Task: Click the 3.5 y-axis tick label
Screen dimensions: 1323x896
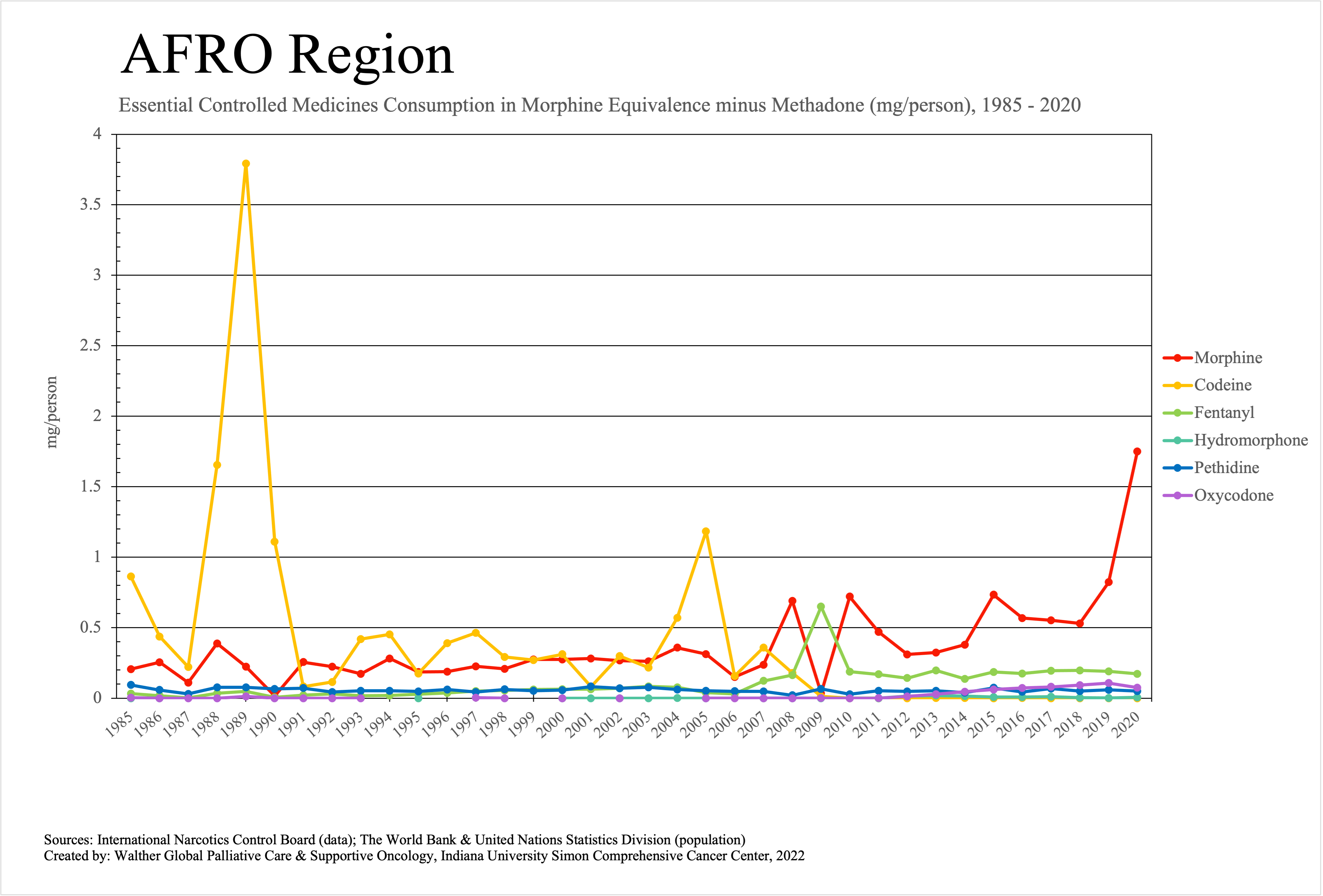Action: [x=91, y=205]
